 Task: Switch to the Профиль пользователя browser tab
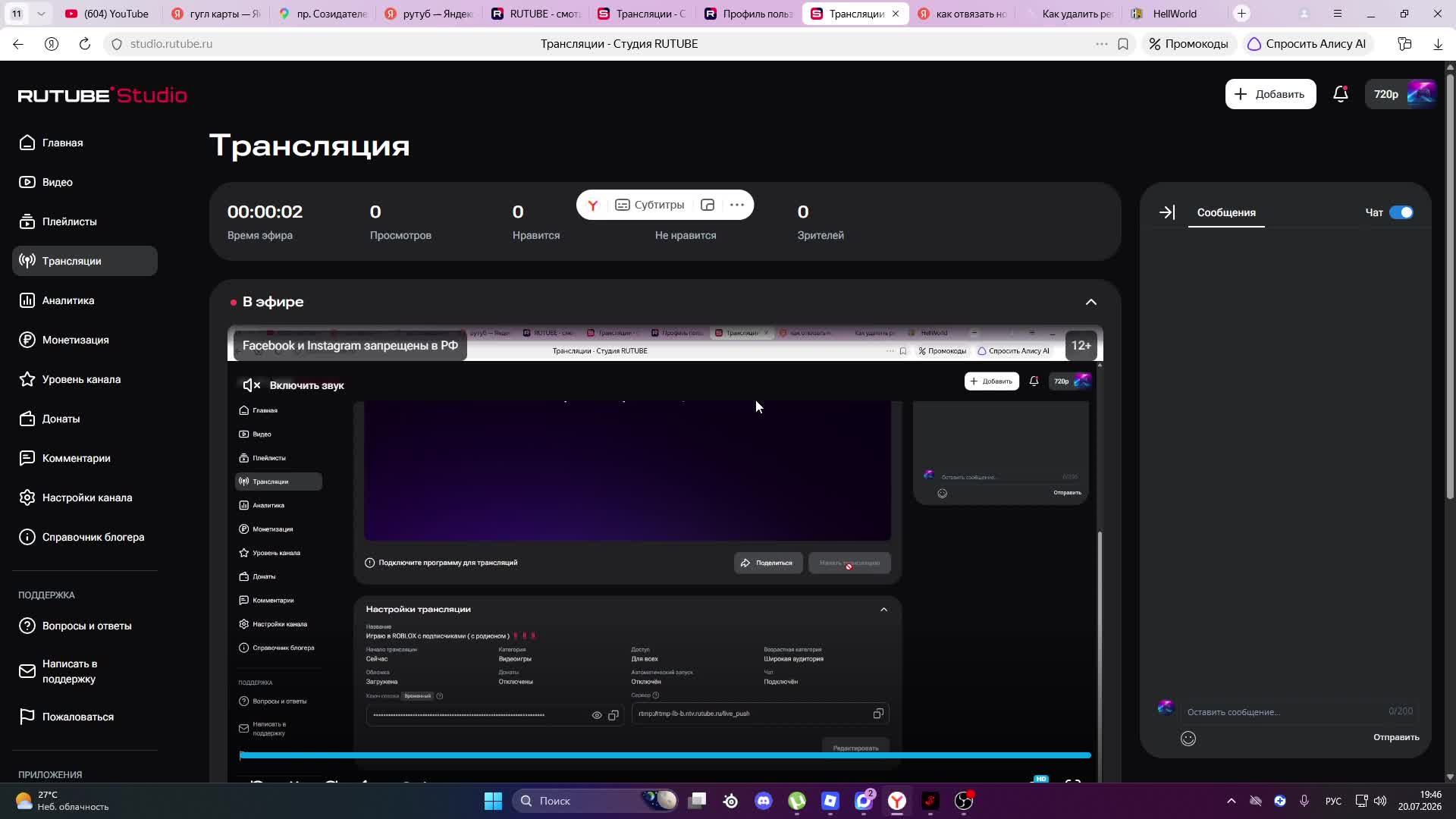tap(748, 14)
